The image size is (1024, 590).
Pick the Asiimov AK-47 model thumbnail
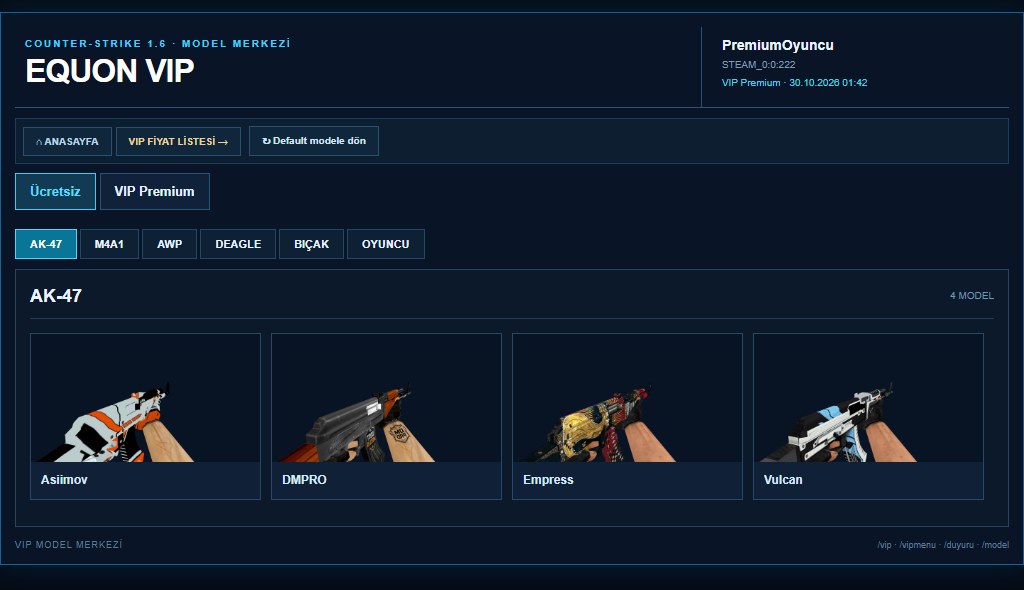[x=146, y=398]
